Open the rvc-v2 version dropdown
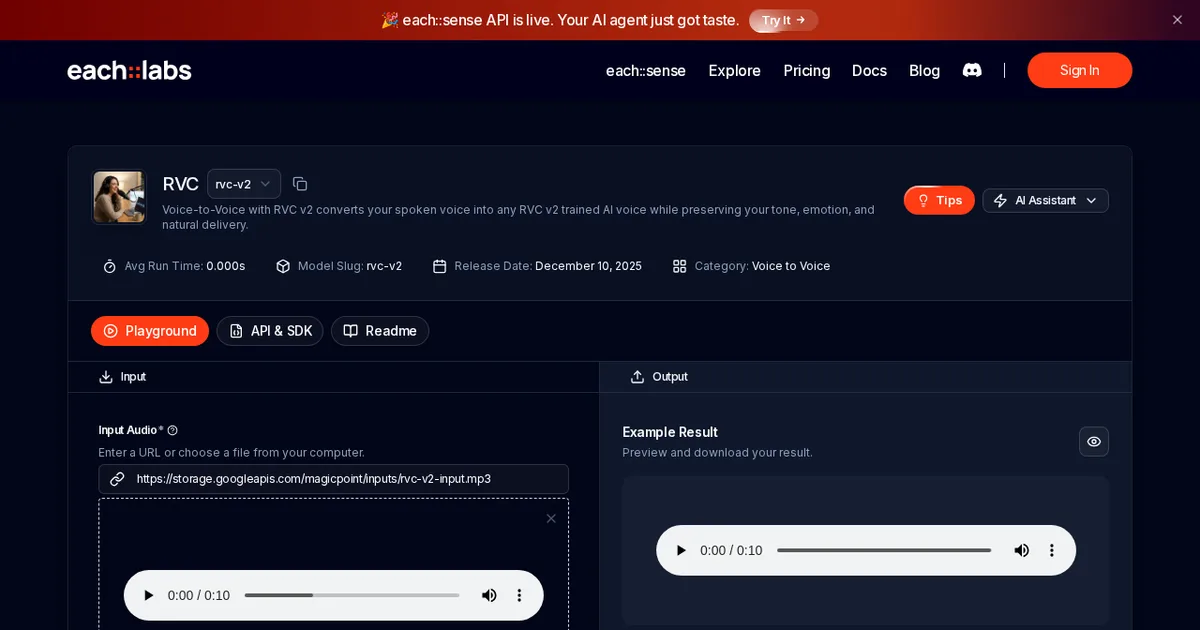This screenshot has width=1200, height=630. coord(244,184)
